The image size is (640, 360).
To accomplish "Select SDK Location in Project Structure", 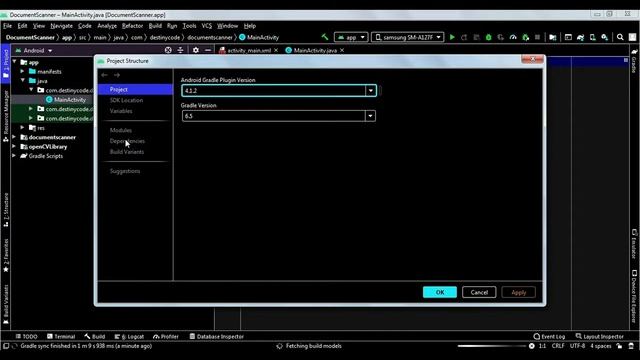I will pos(126,100).
